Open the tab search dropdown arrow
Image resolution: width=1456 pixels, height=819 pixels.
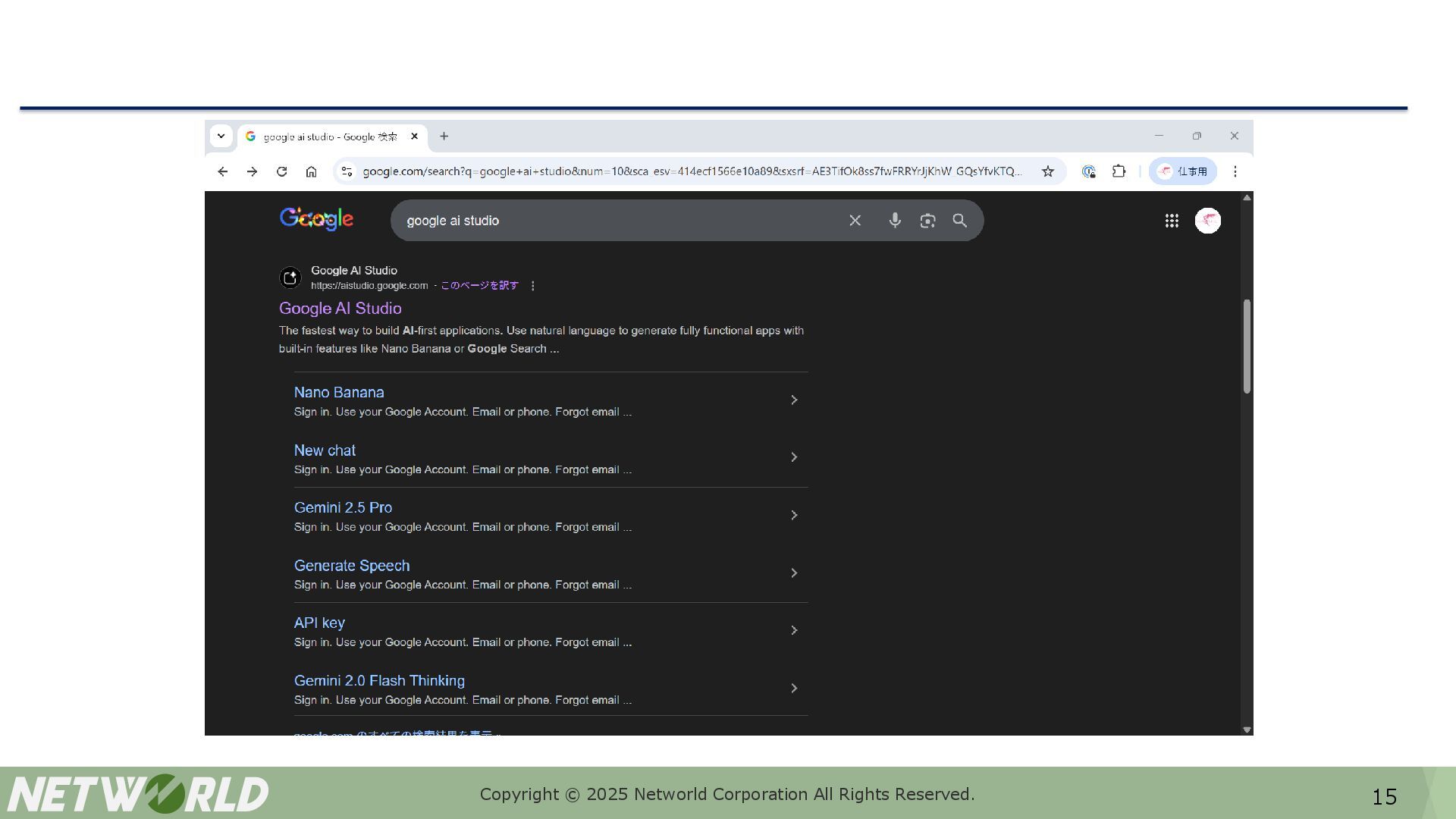click(x=221, y=136)
